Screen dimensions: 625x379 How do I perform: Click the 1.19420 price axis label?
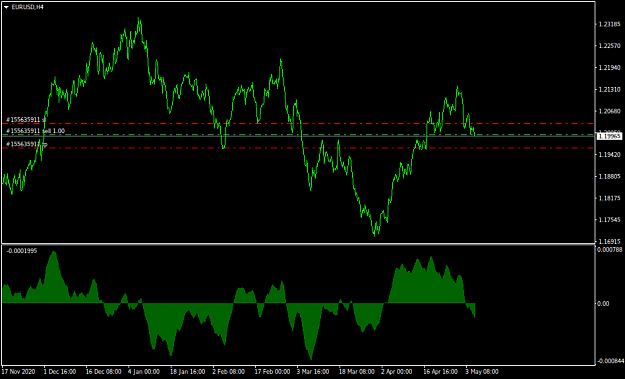[x=610, y=155]
